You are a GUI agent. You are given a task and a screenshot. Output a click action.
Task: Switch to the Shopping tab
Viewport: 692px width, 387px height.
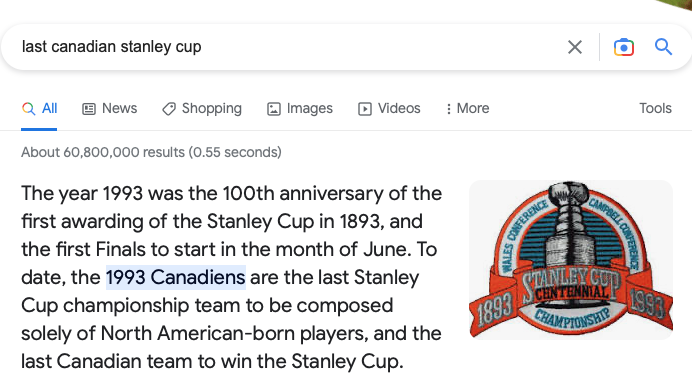coord(202,108)
